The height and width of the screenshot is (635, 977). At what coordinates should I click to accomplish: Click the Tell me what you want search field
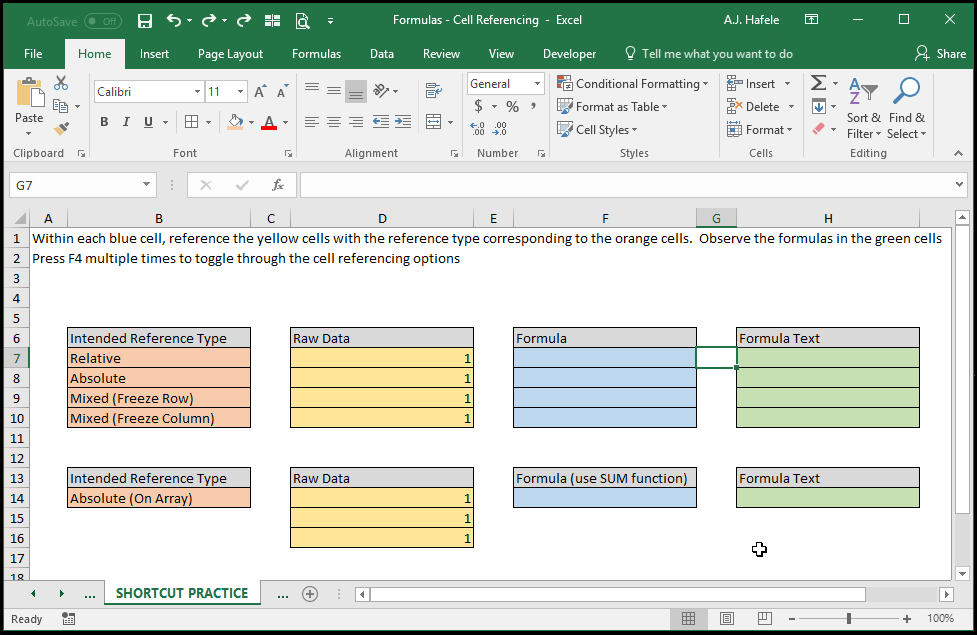[x=709, y=54]
